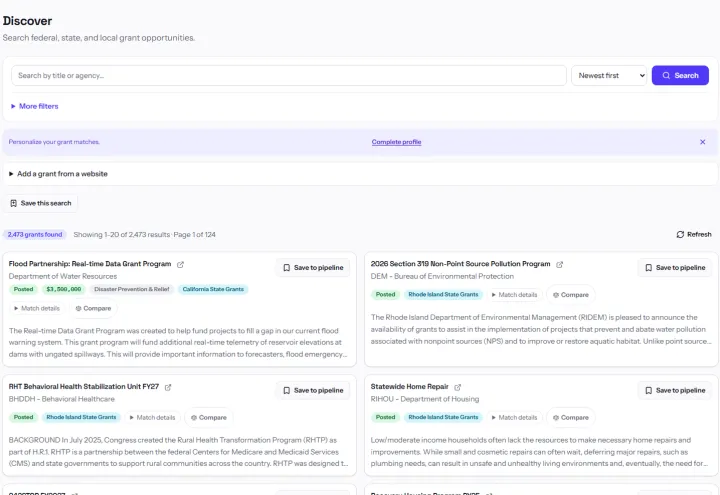Click Posted tag on Flood Partnership grant

coord(23,289)
